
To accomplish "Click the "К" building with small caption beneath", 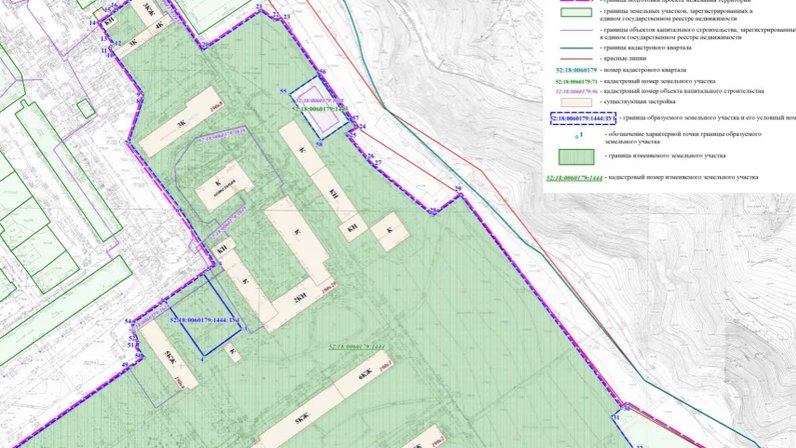I will [x=225, y=186].
